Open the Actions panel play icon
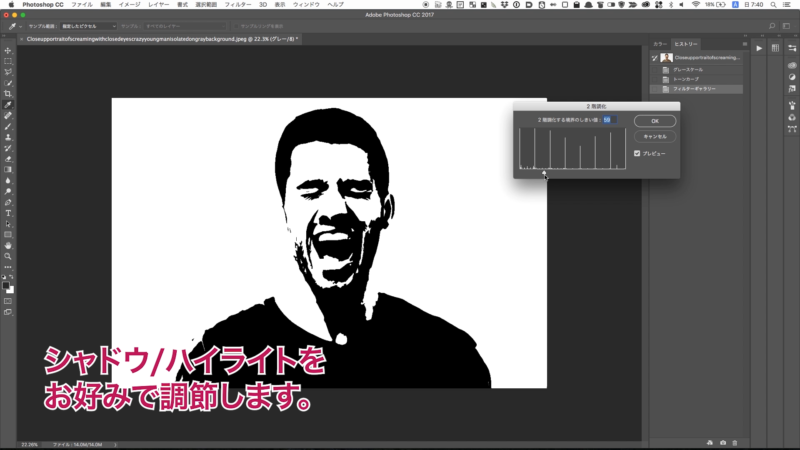 759,48
